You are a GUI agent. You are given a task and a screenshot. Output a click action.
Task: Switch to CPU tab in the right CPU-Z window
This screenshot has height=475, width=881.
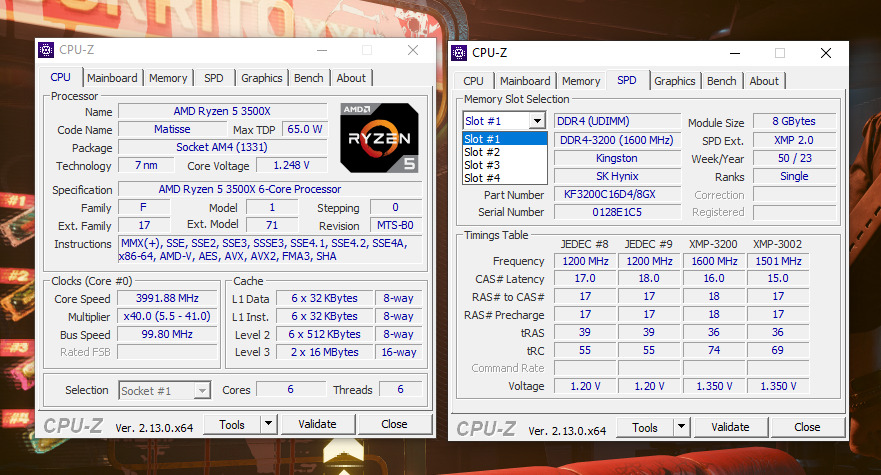[x=473, y=81]
